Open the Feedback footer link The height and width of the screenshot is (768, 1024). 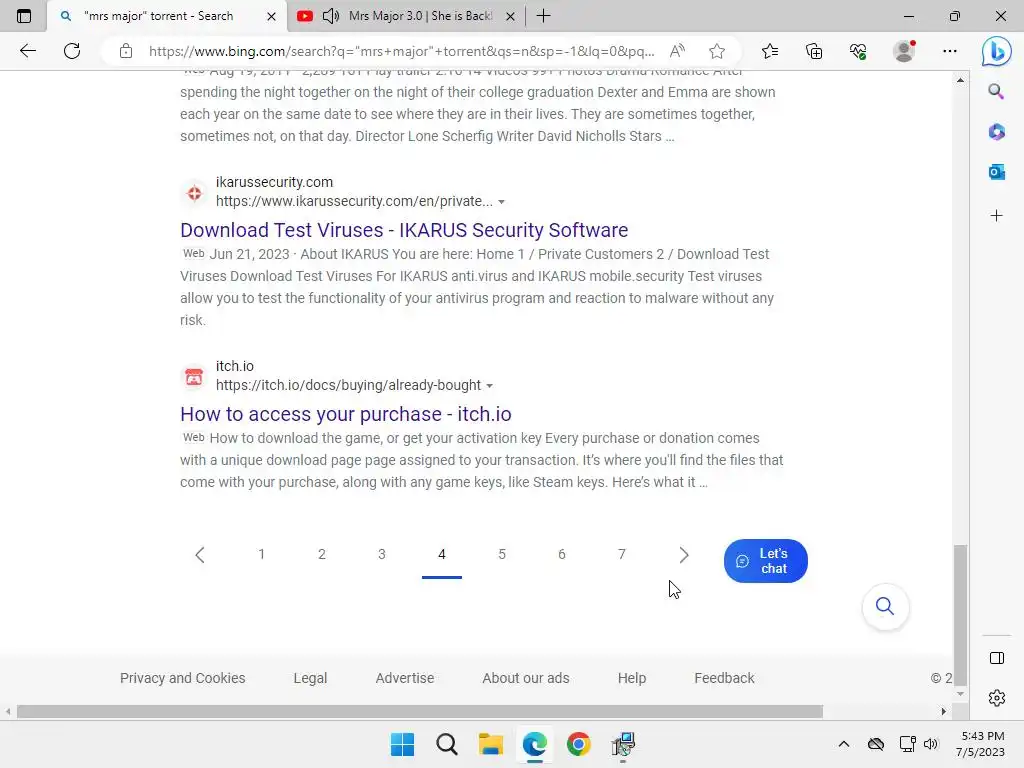(724, 678)
